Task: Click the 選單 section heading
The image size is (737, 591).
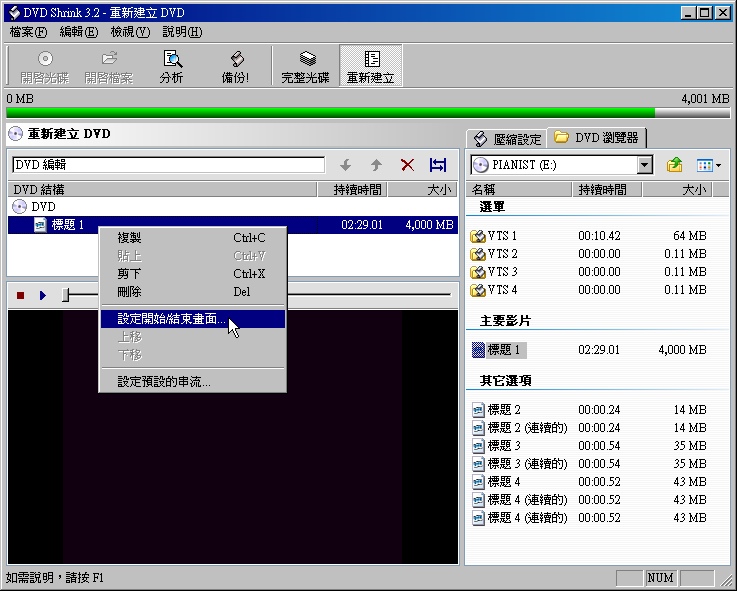Action: point(492,207)
